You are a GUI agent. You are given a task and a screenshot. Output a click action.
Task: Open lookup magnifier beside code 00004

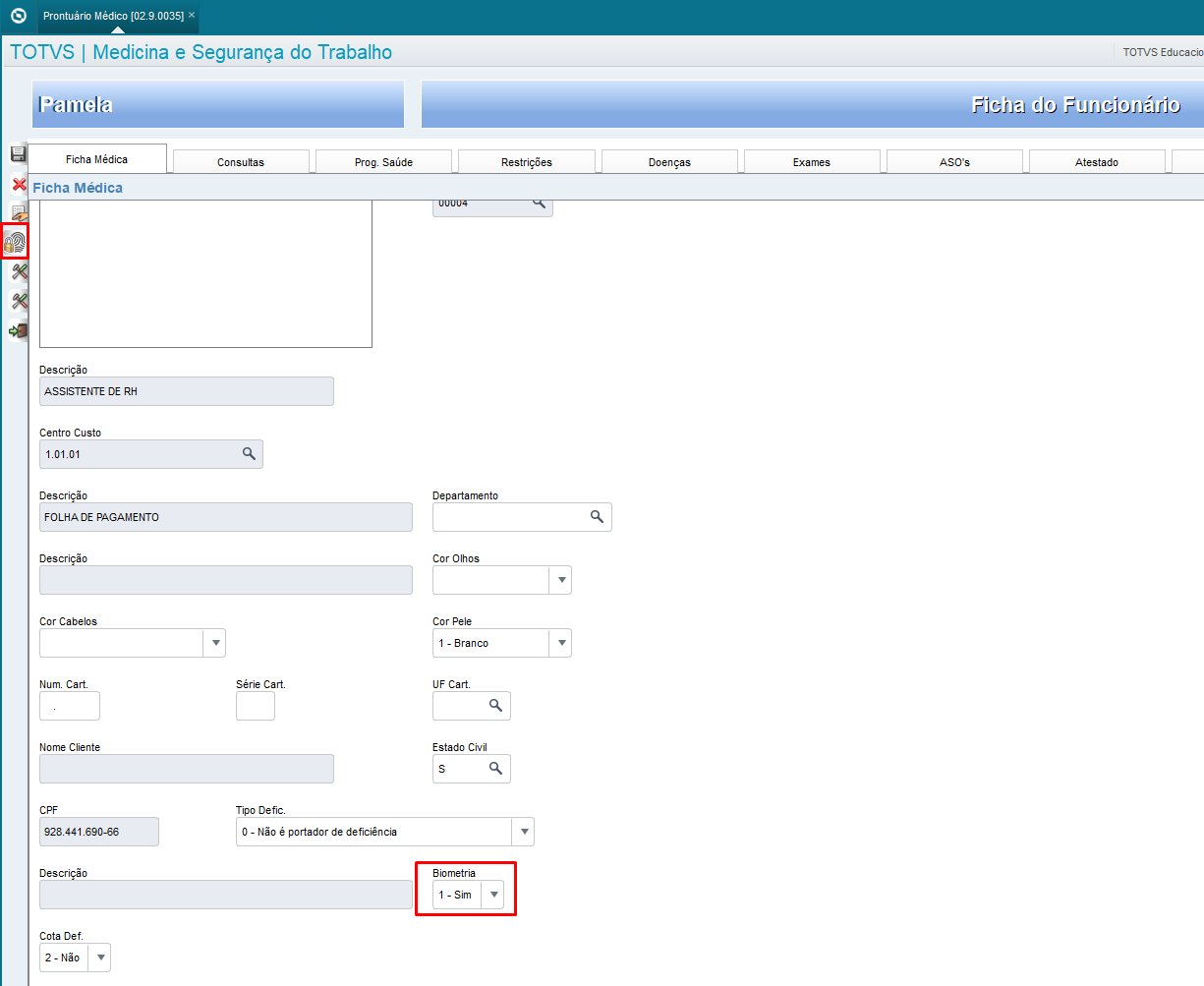(539, 203)
